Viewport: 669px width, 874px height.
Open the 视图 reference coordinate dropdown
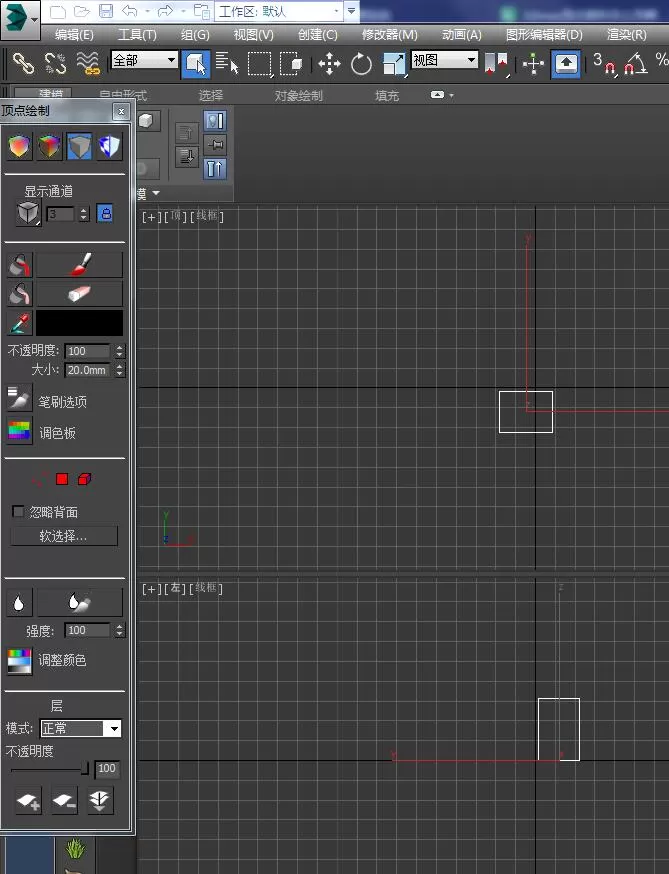coord(445,59)
